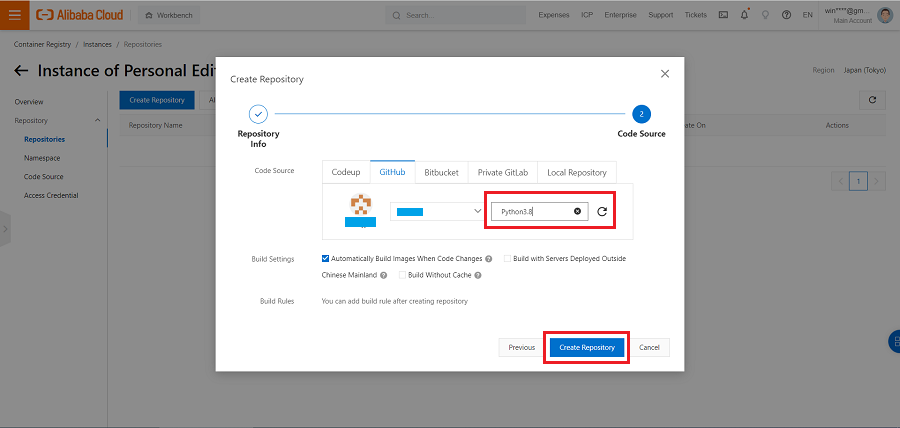Open the hamburger main menu
The image size is (900, 428).
point(14,15)
